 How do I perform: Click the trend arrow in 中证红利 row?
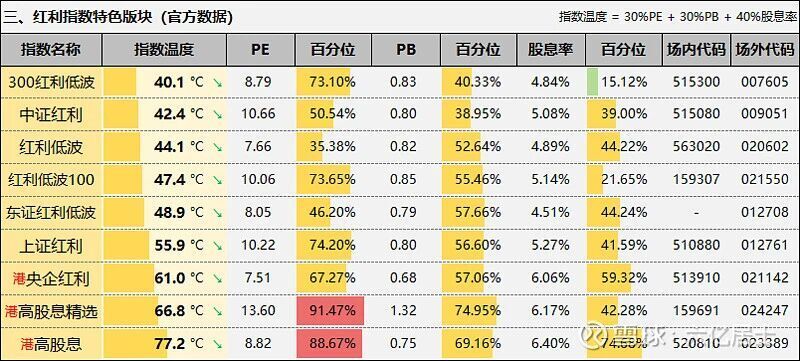tap(217, 115)
